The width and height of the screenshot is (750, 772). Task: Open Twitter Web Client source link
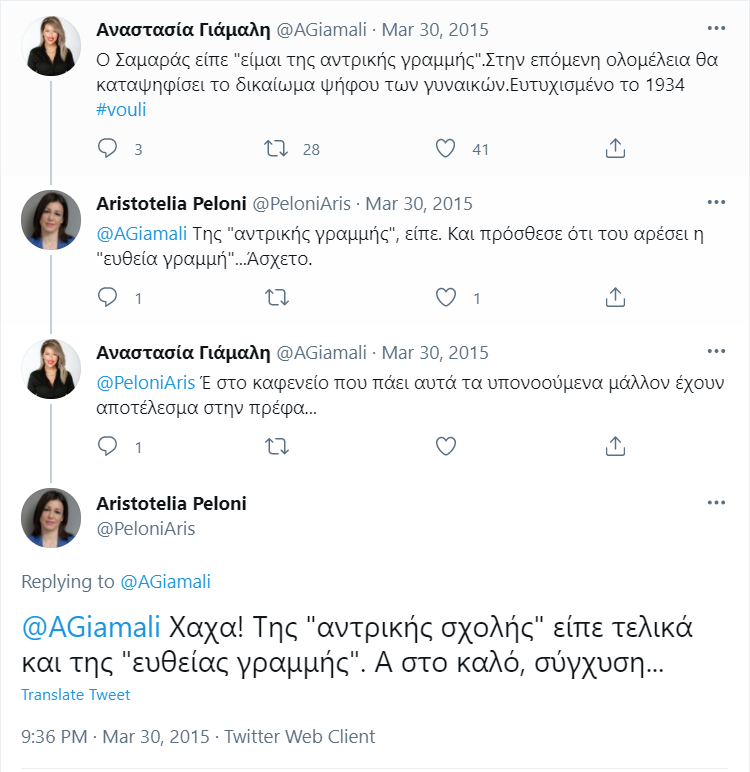coord(299,737)
